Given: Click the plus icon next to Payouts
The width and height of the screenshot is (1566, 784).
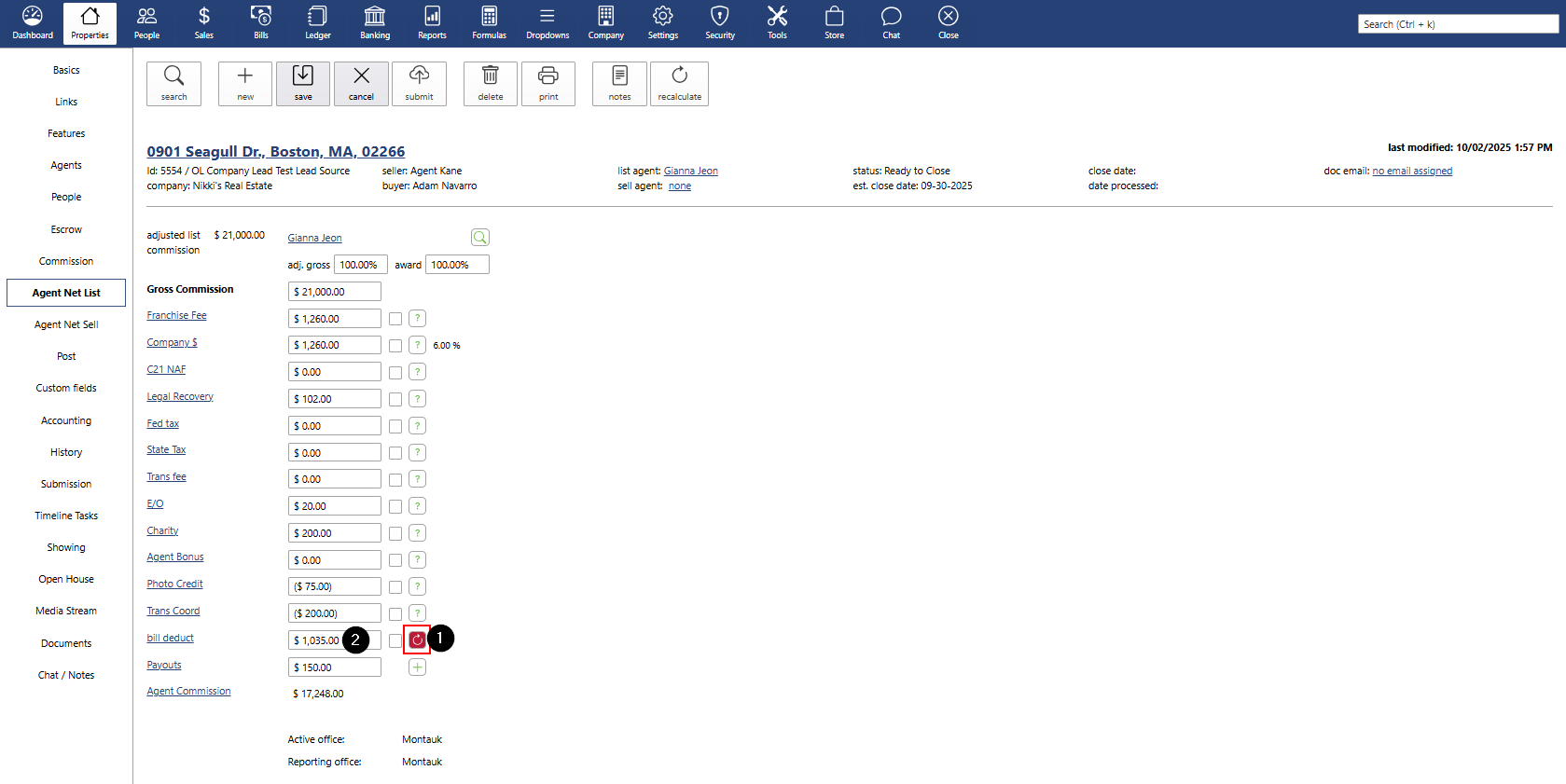Looking at the screenshot, I should (417, 667).
